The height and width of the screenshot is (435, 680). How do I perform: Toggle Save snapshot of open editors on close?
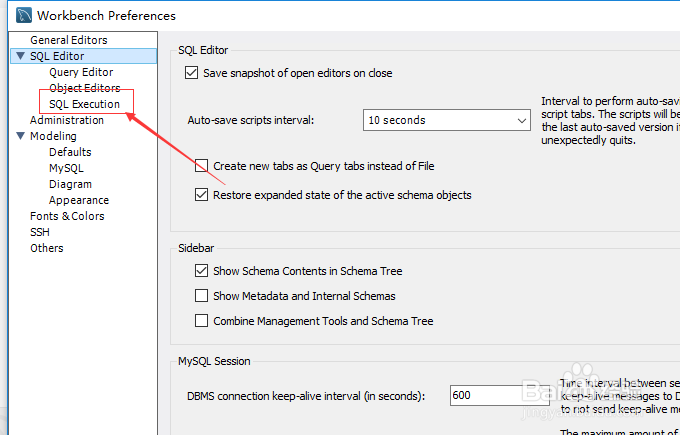191,72
